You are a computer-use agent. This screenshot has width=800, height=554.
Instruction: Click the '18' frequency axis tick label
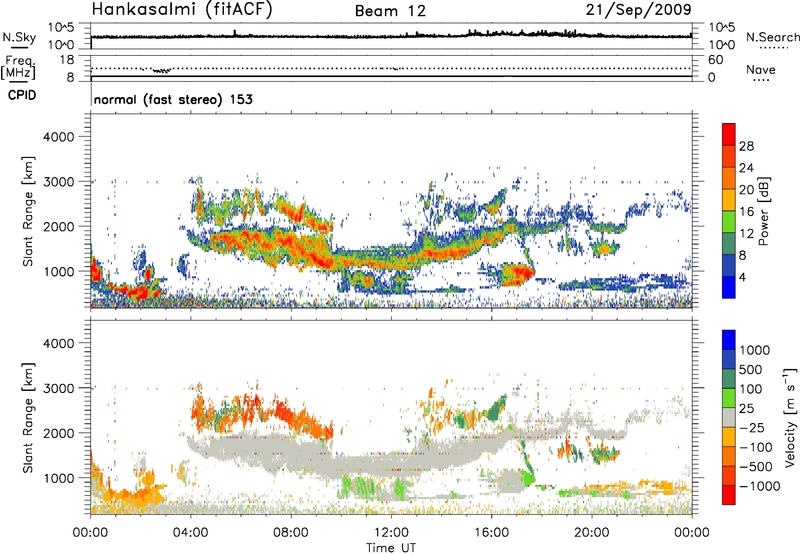[x=66, y=59]
